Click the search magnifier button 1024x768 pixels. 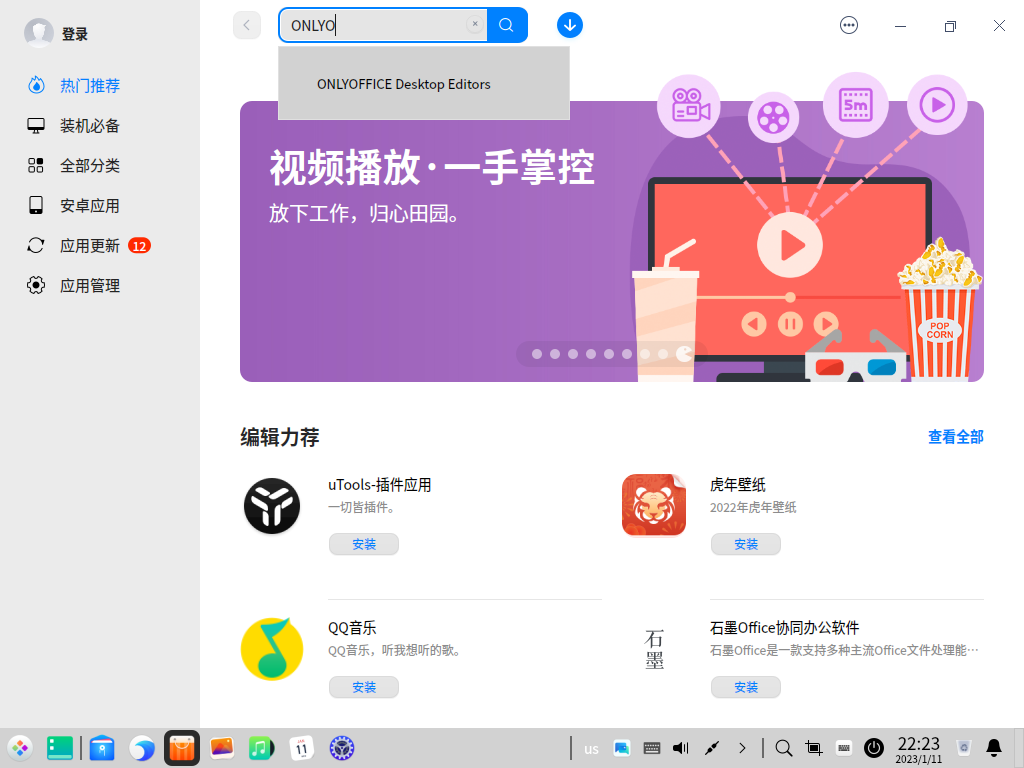pos(507,25)
